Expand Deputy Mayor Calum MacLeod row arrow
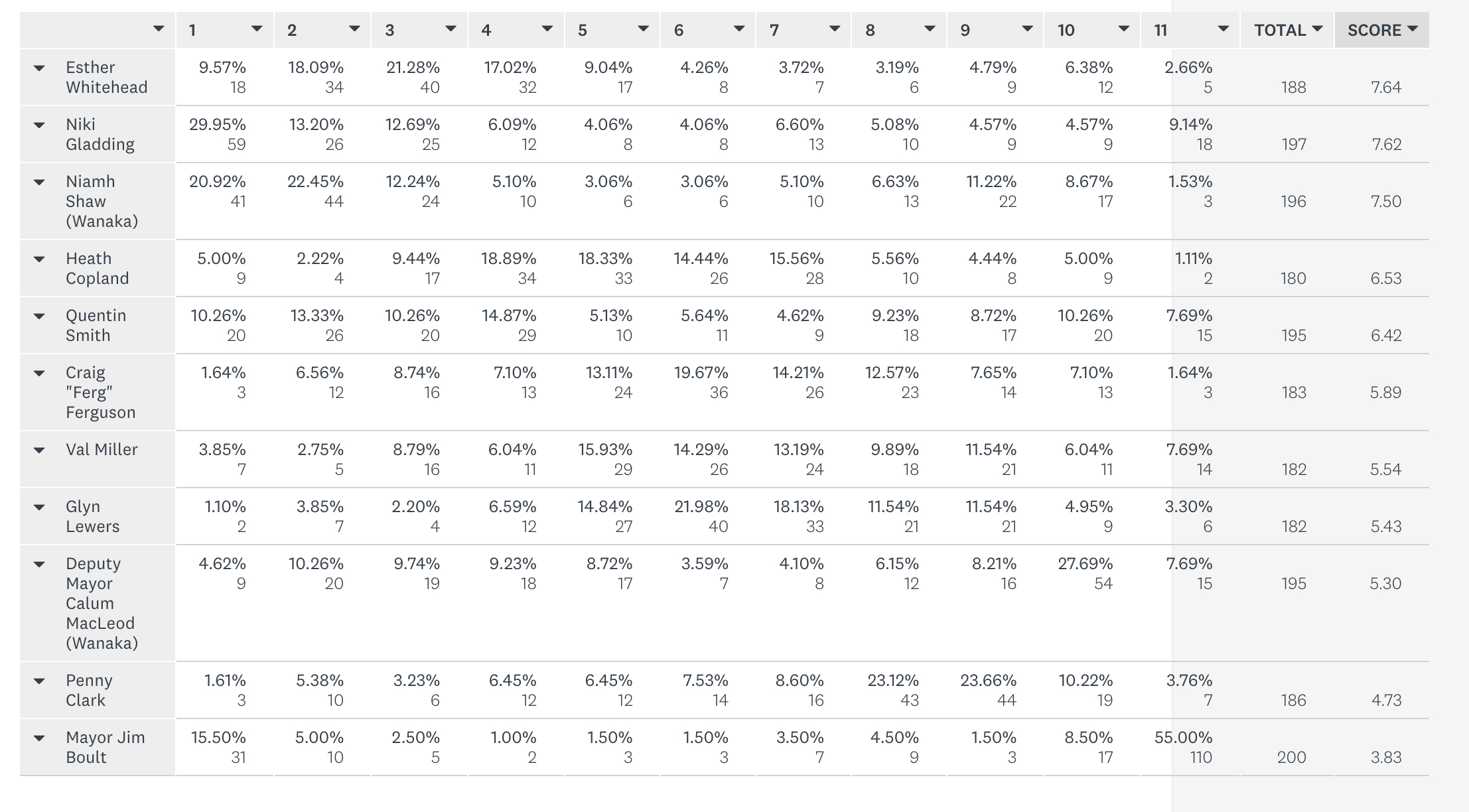1469x812 pixels. point(39,564)
